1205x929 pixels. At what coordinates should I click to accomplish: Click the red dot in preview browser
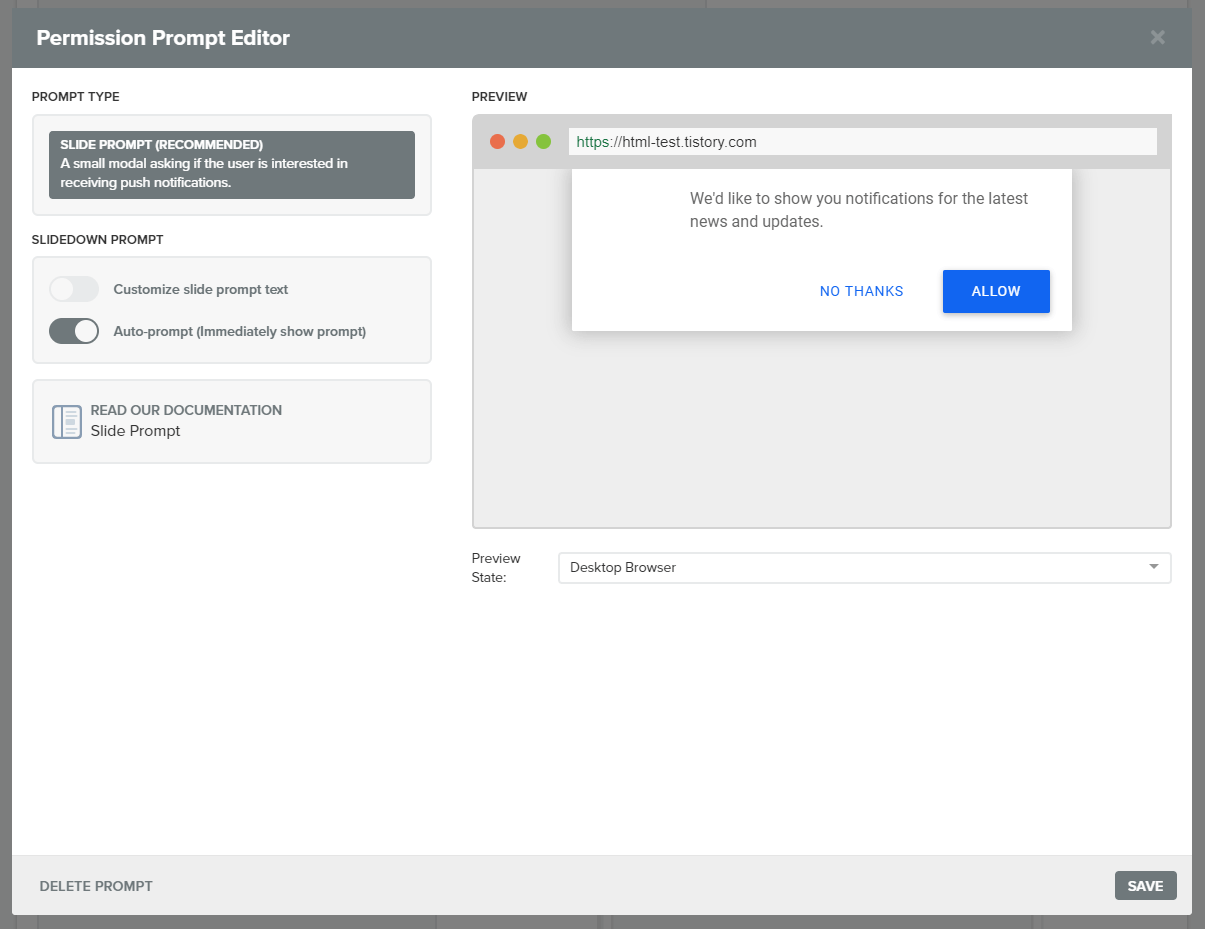(x=497, y=142)
